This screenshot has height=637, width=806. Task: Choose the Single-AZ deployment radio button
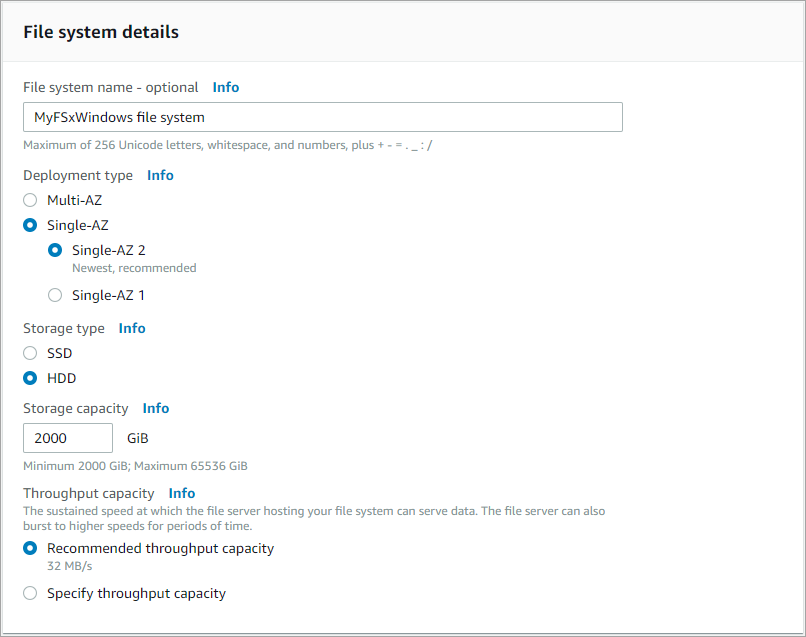[30, 225]
